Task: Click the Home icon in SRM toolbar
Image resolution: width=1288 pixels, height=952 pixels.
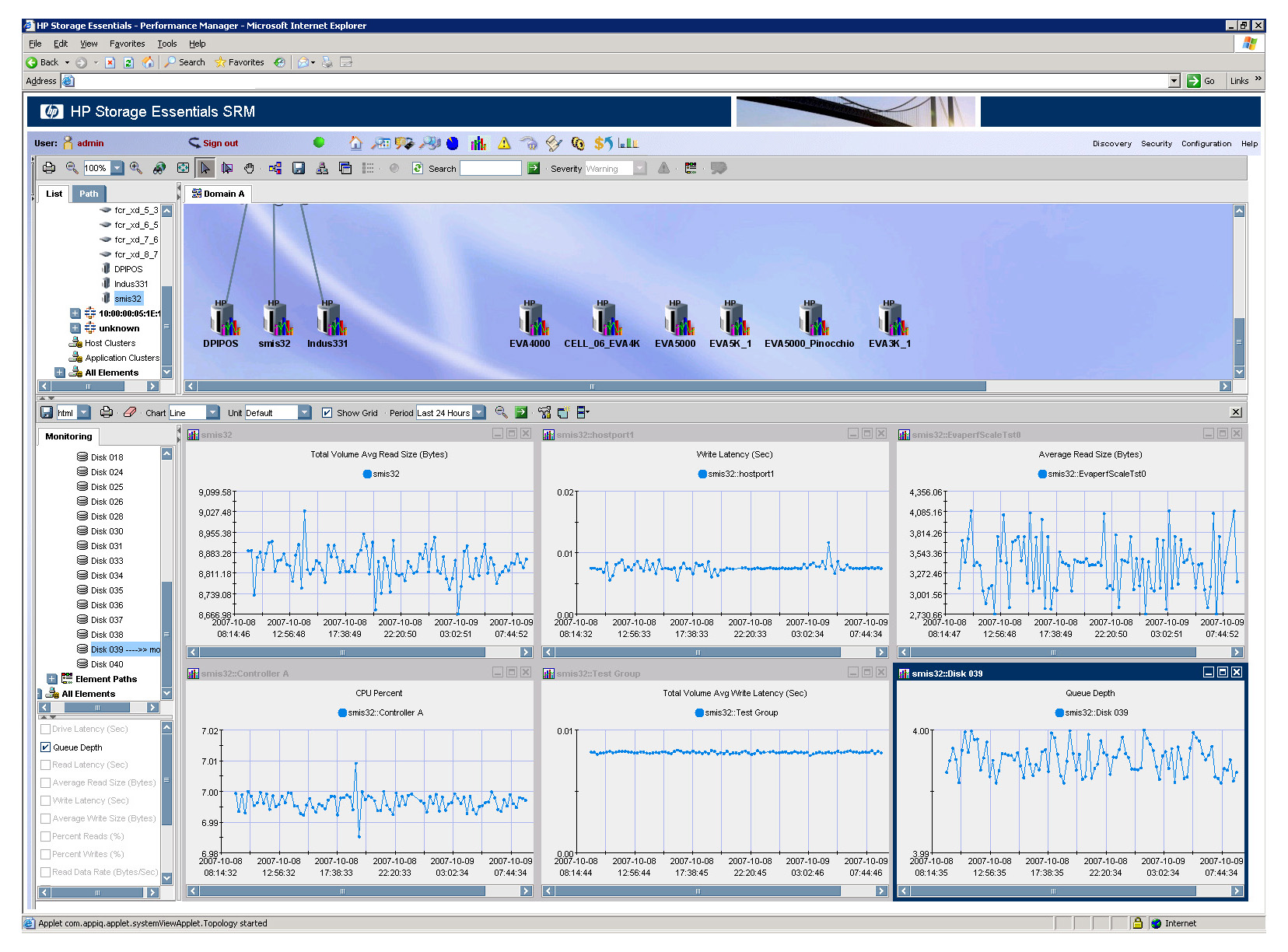Action: (x=355, y=143)
